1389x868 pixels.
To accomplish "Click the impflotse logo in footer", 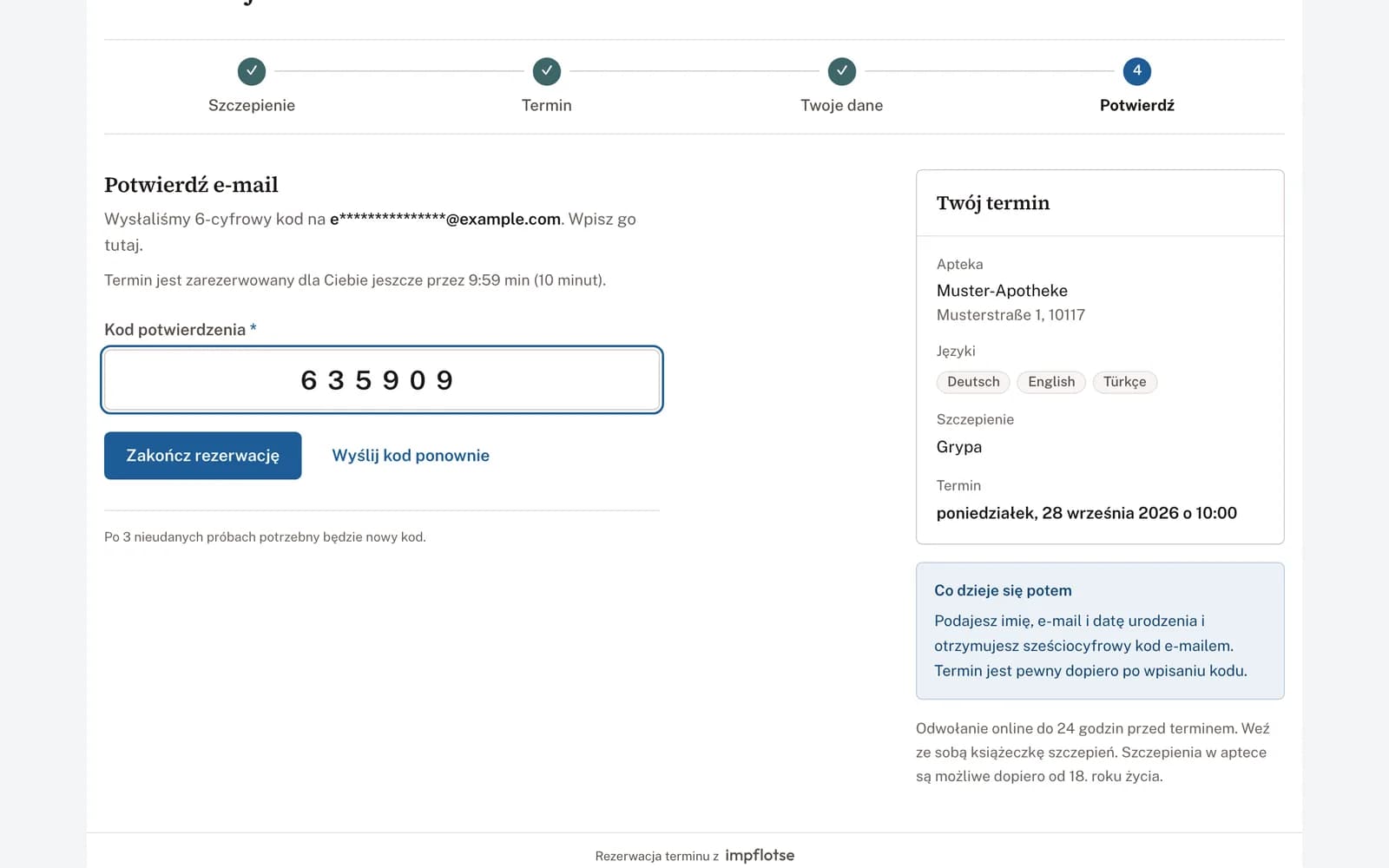I will pyautogui.click(x=760, y=855).
